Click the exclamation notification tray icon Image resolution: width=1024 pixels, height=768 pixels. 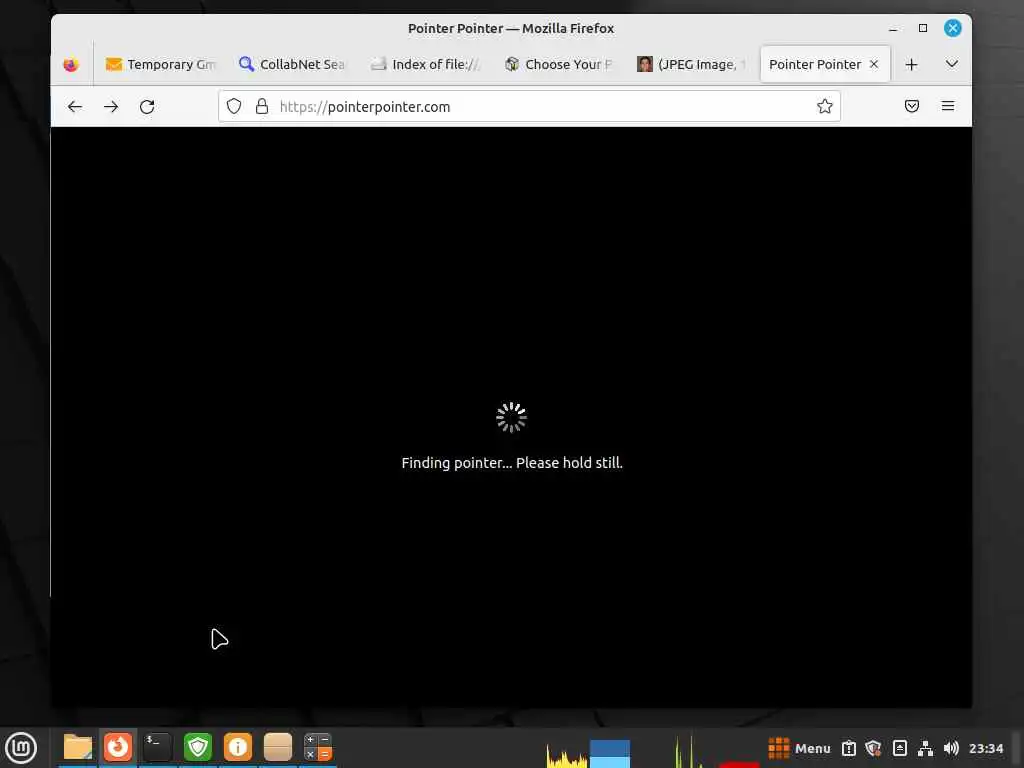[x=848, y=748]
